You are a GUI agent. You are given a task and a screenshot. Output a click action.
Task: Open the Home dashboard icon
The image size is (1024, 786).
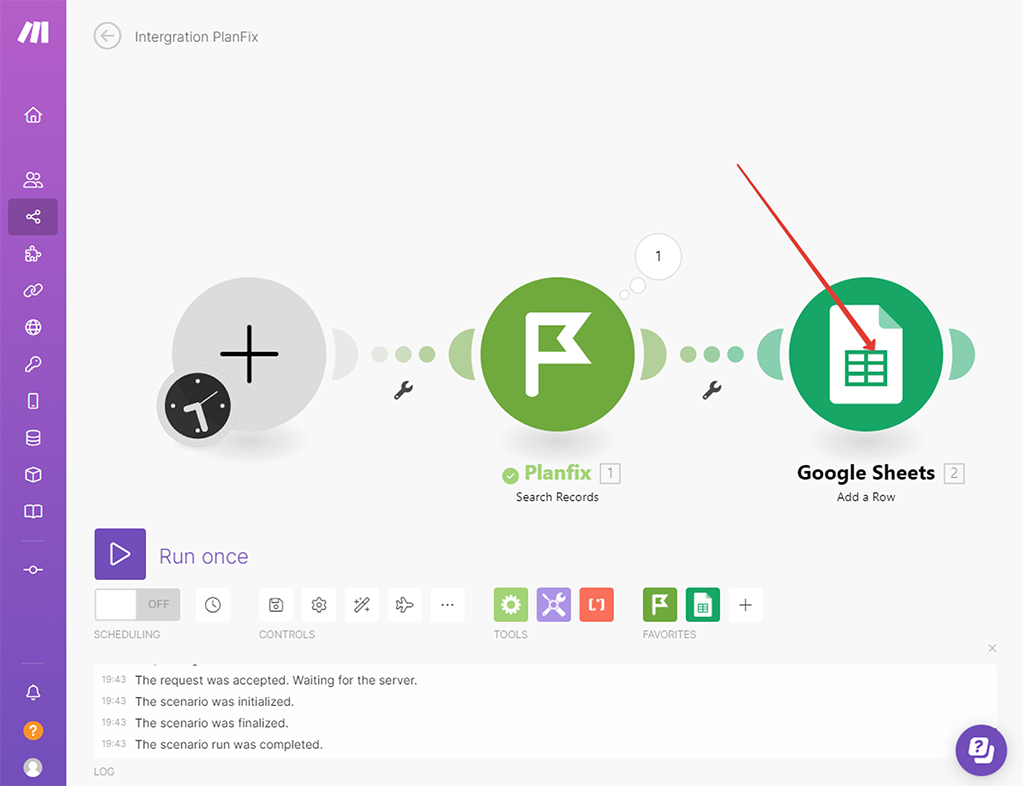point(33,115)
